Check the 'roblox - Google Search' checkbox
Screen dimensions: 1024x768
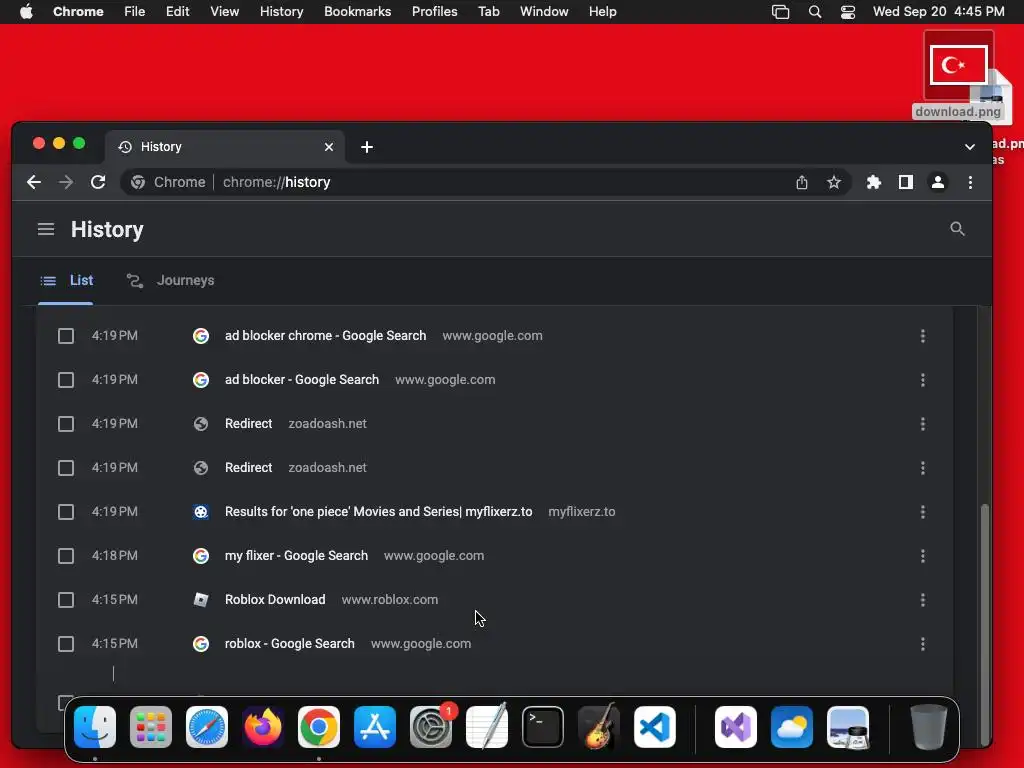pos(66,644)
